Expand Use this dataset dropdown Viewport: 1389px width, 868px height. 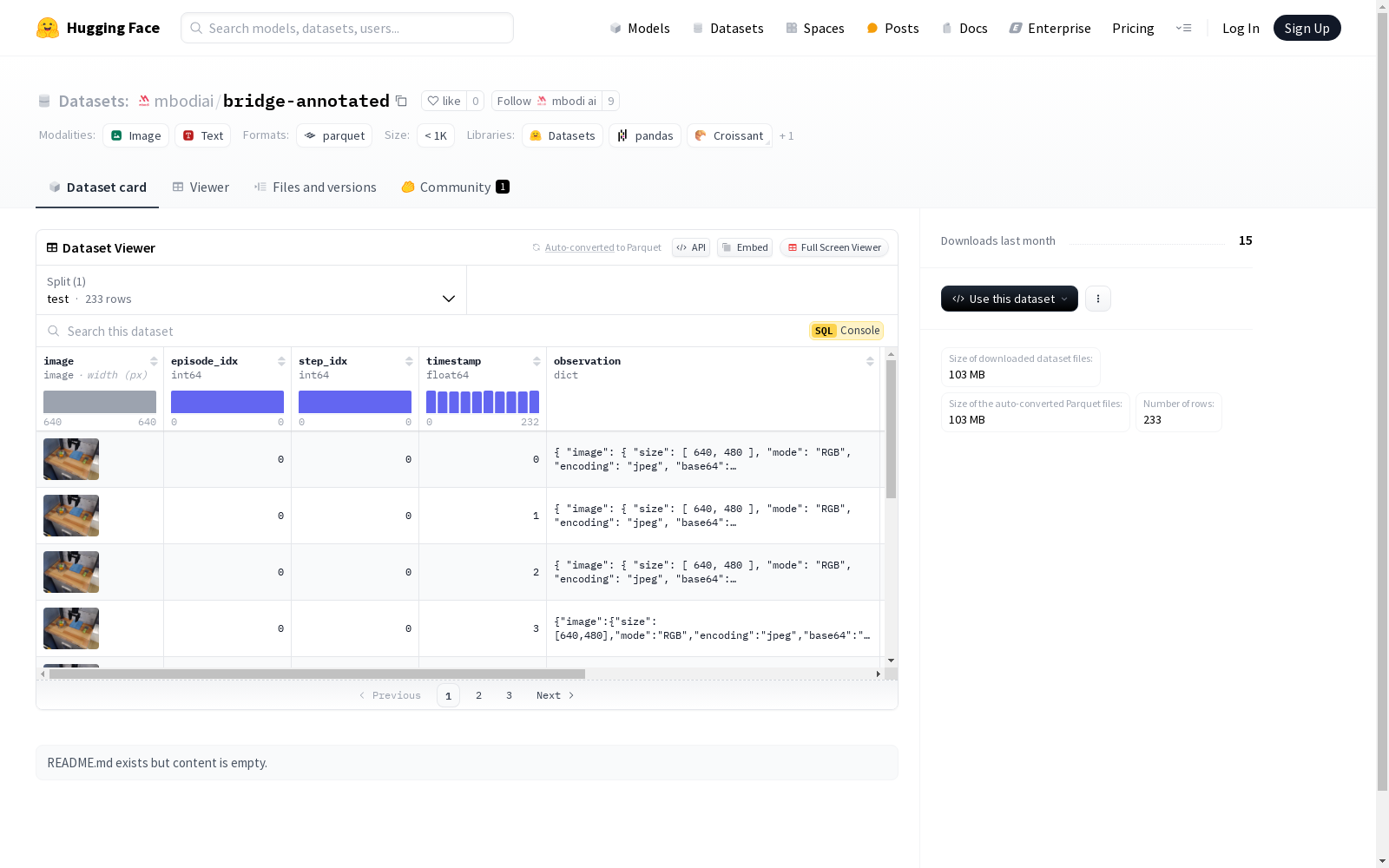1010,299
